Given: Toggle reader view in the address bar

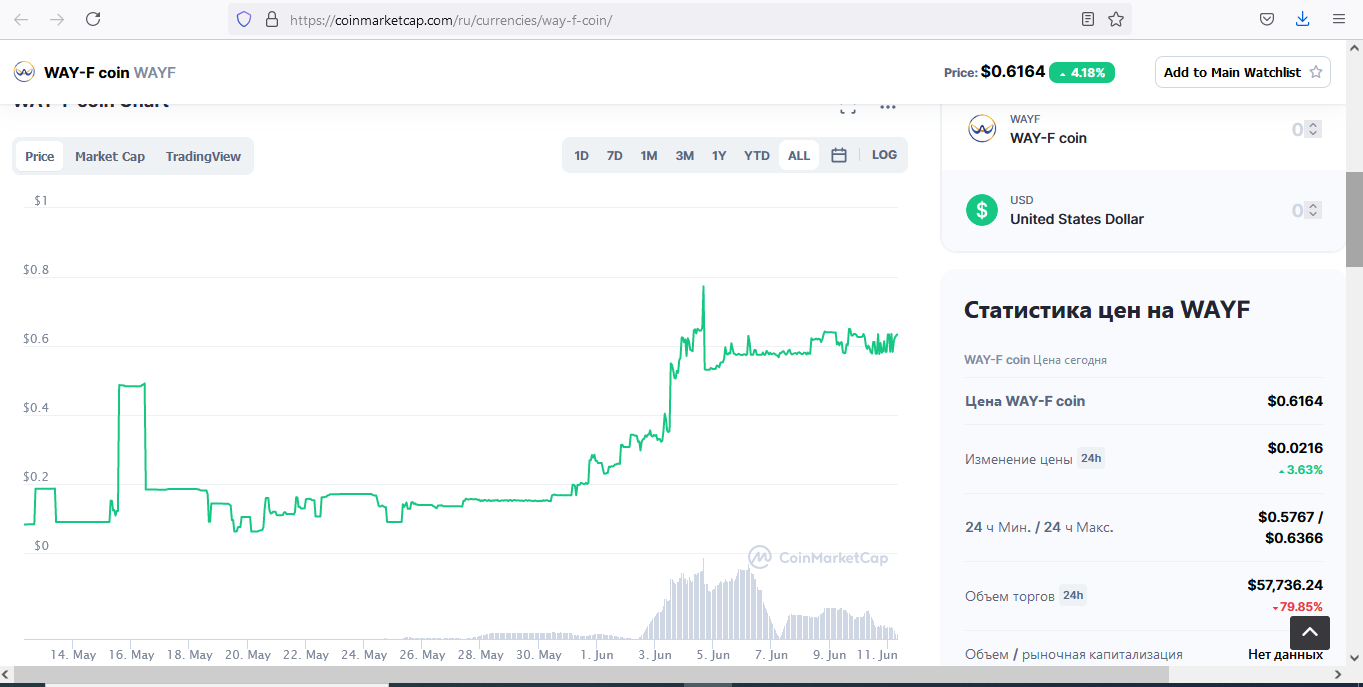Looking at the screenshot, I should [x=1088, y=19].
